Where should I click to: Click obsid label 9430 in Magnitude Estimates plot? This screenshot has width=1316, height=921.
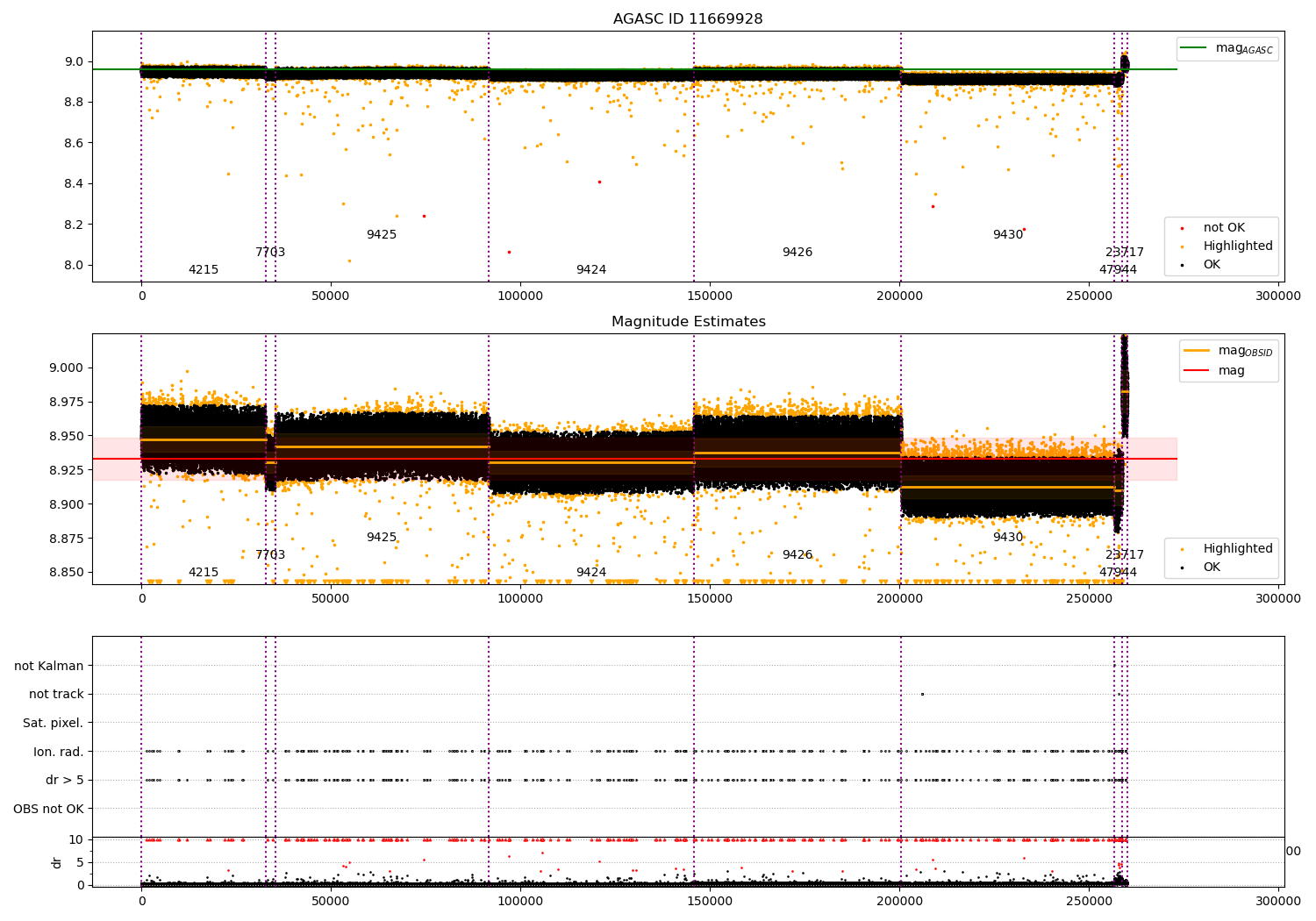click(x=1008, y=538)
